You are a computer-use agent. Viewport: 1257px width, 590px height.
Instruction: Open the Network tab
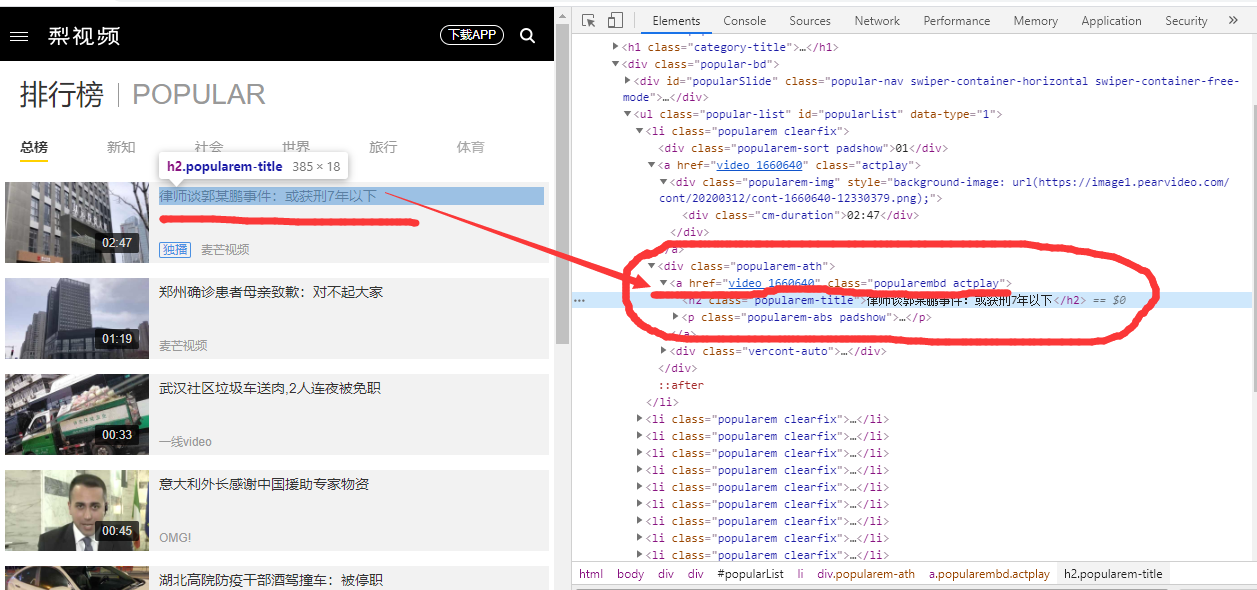point(877,20)
